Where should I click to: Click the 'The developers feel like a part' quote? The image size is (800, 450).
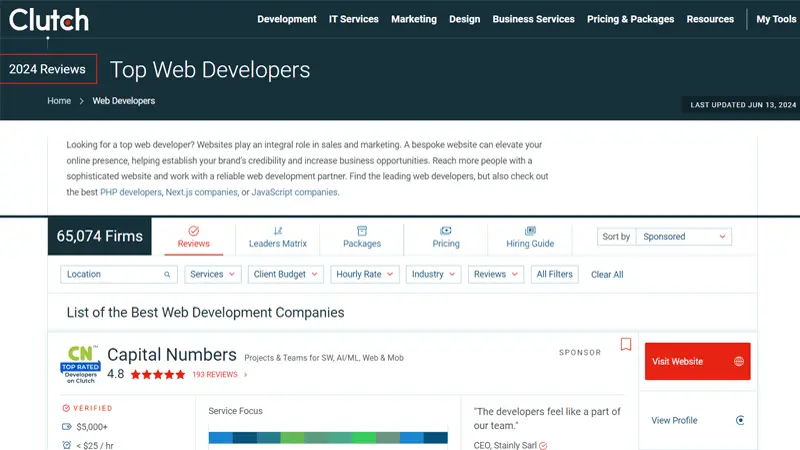547,418
